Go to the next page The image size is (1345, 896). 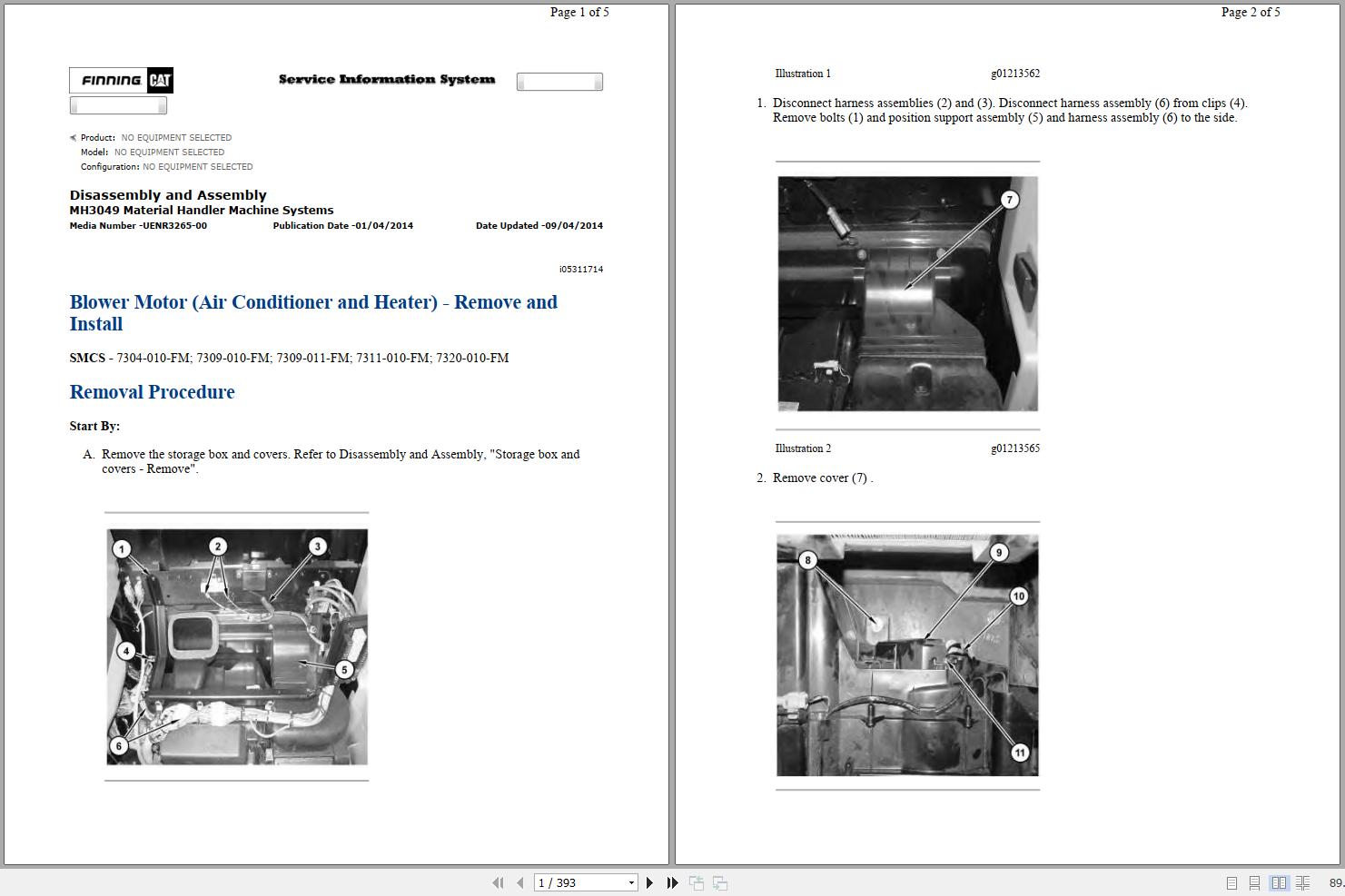click(x=649, y=882)
